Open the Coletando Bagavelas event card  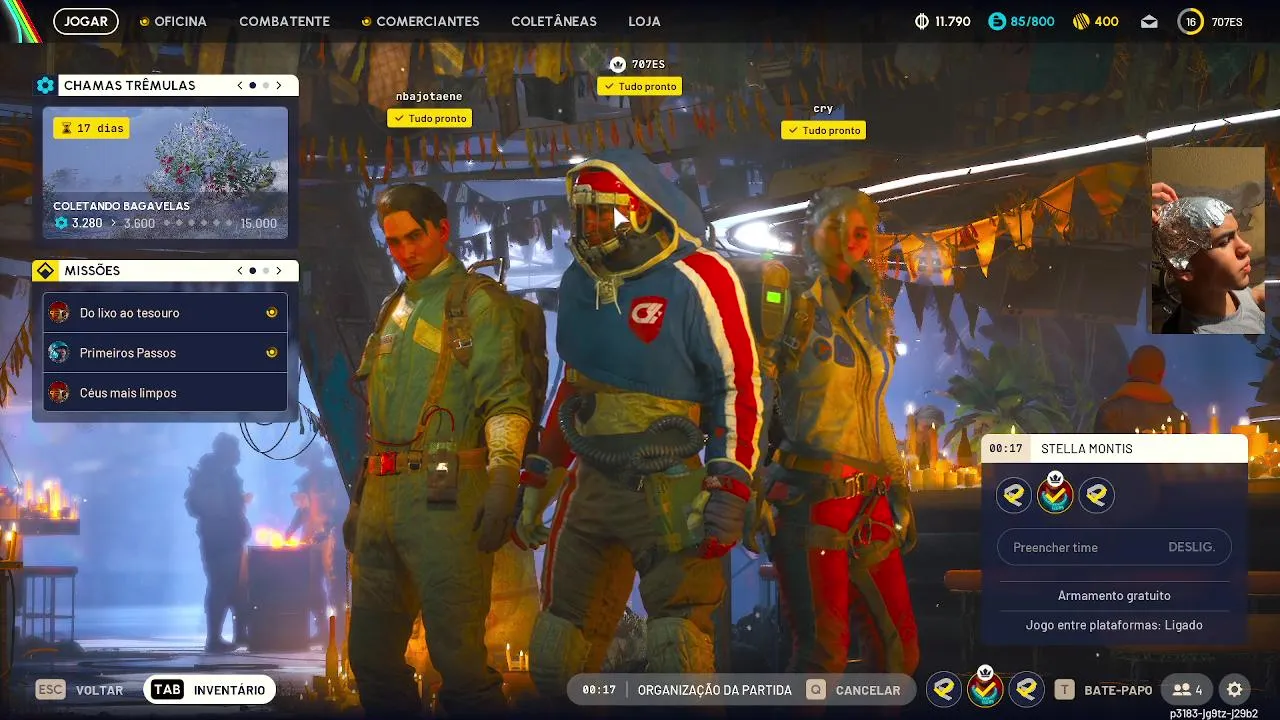click(165, 173)
